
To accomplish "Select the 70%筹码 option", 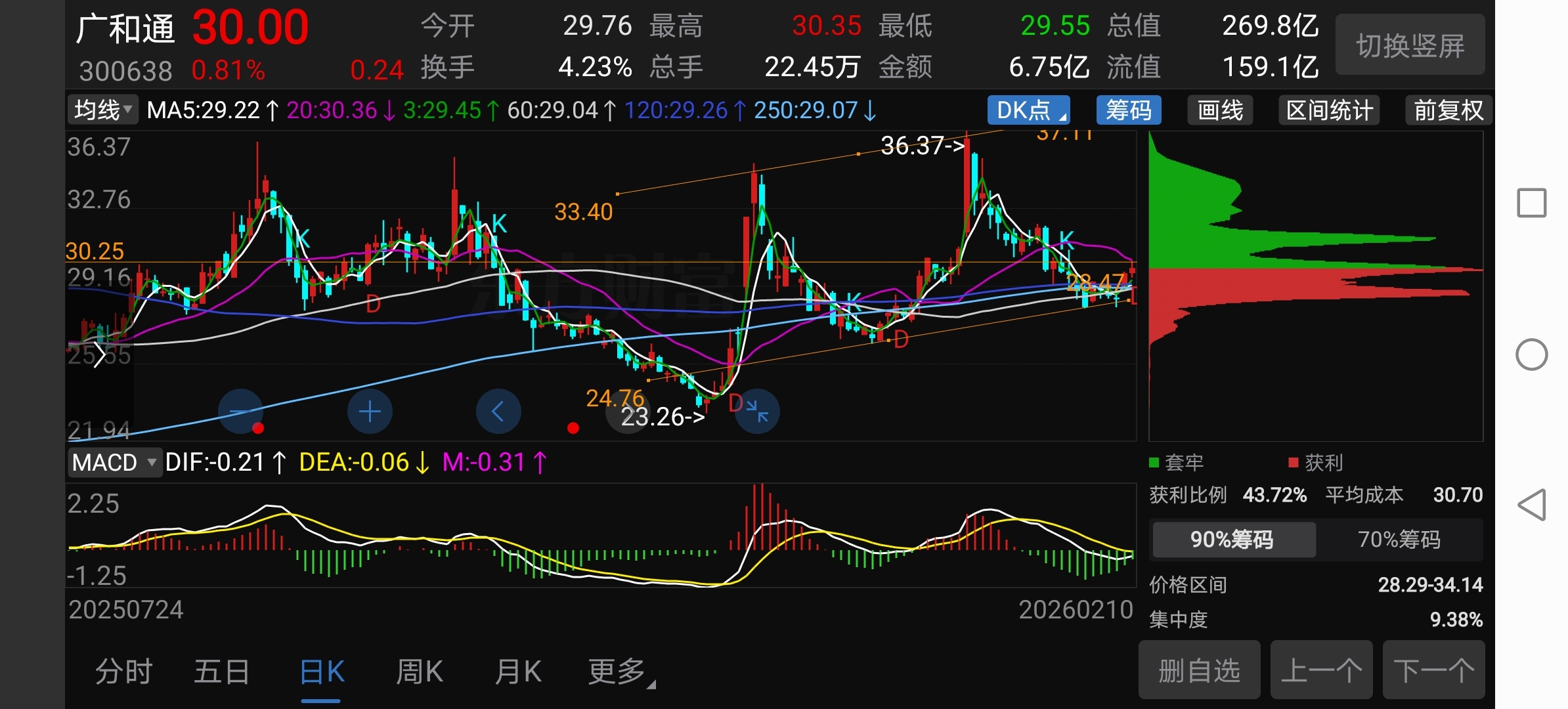I will [1399, 540].
